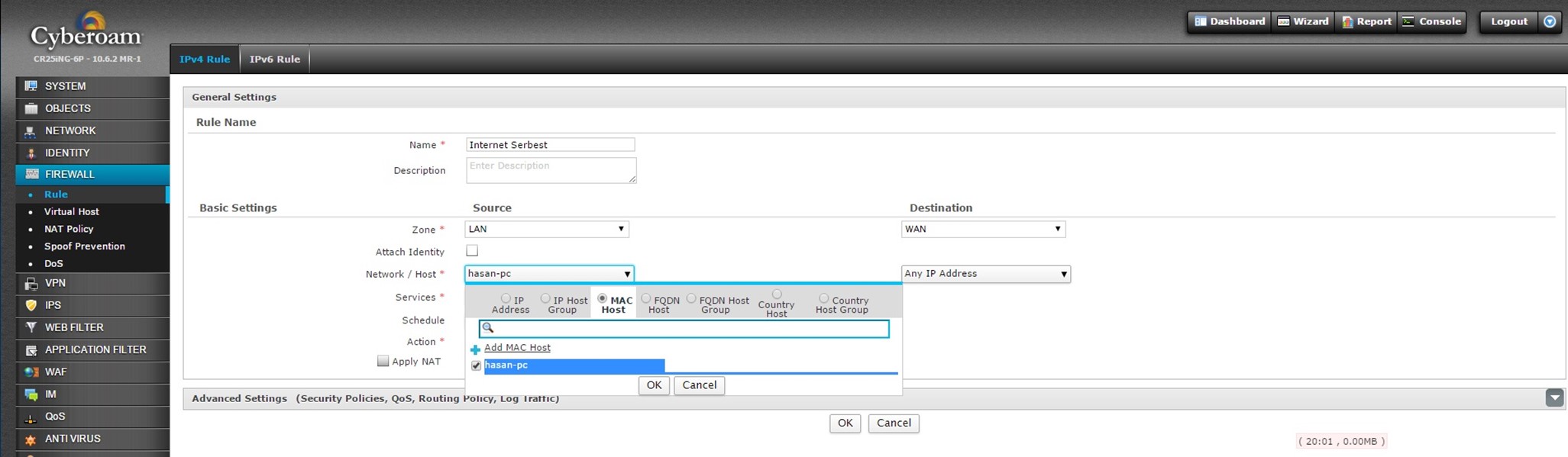Select the IP Host Group radio button
The image size is (1568, 457).
point(545,298)
